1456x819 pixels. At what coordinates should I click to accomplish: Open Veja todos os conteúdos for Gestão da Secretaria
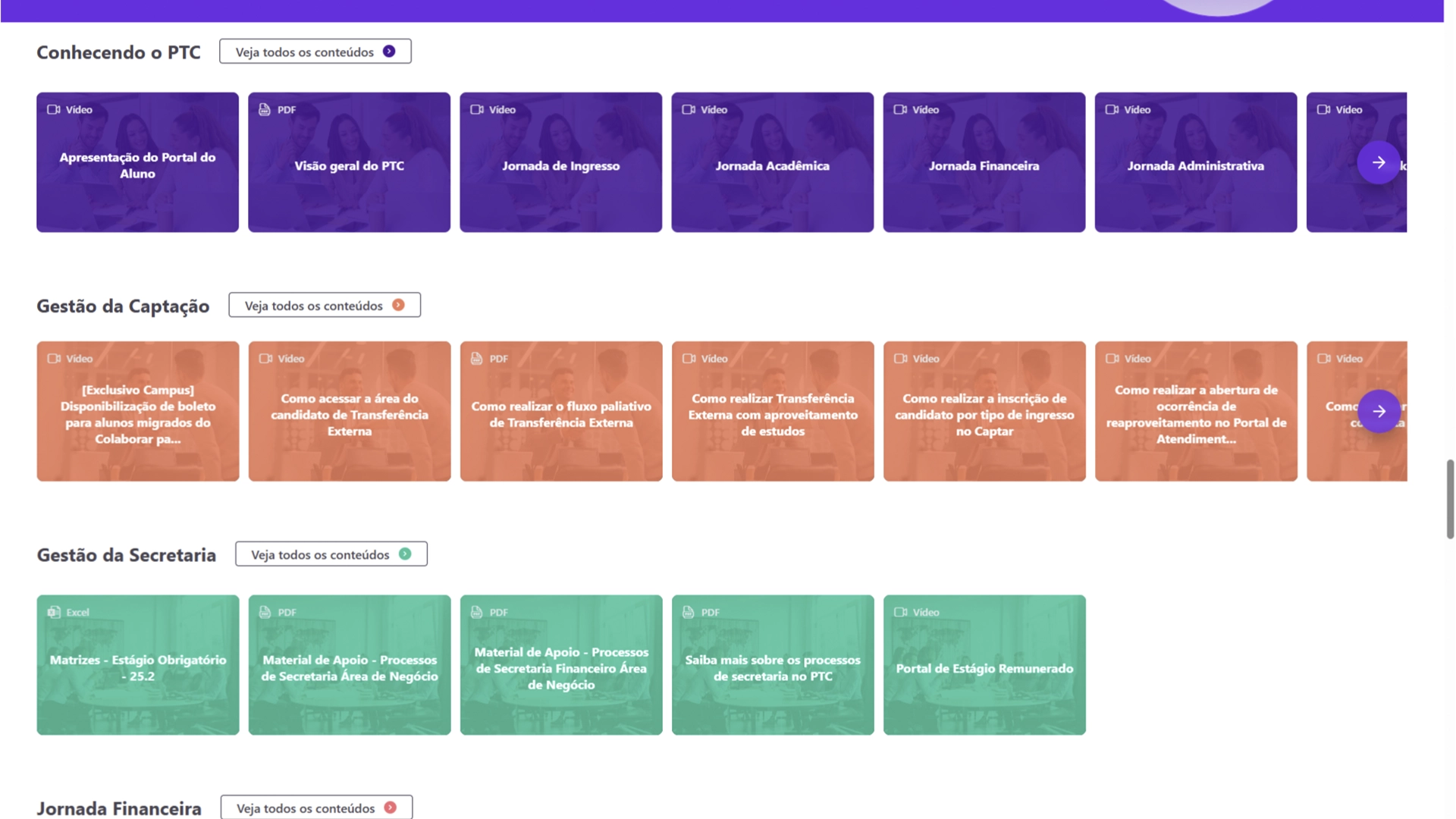tap(331, 554)
